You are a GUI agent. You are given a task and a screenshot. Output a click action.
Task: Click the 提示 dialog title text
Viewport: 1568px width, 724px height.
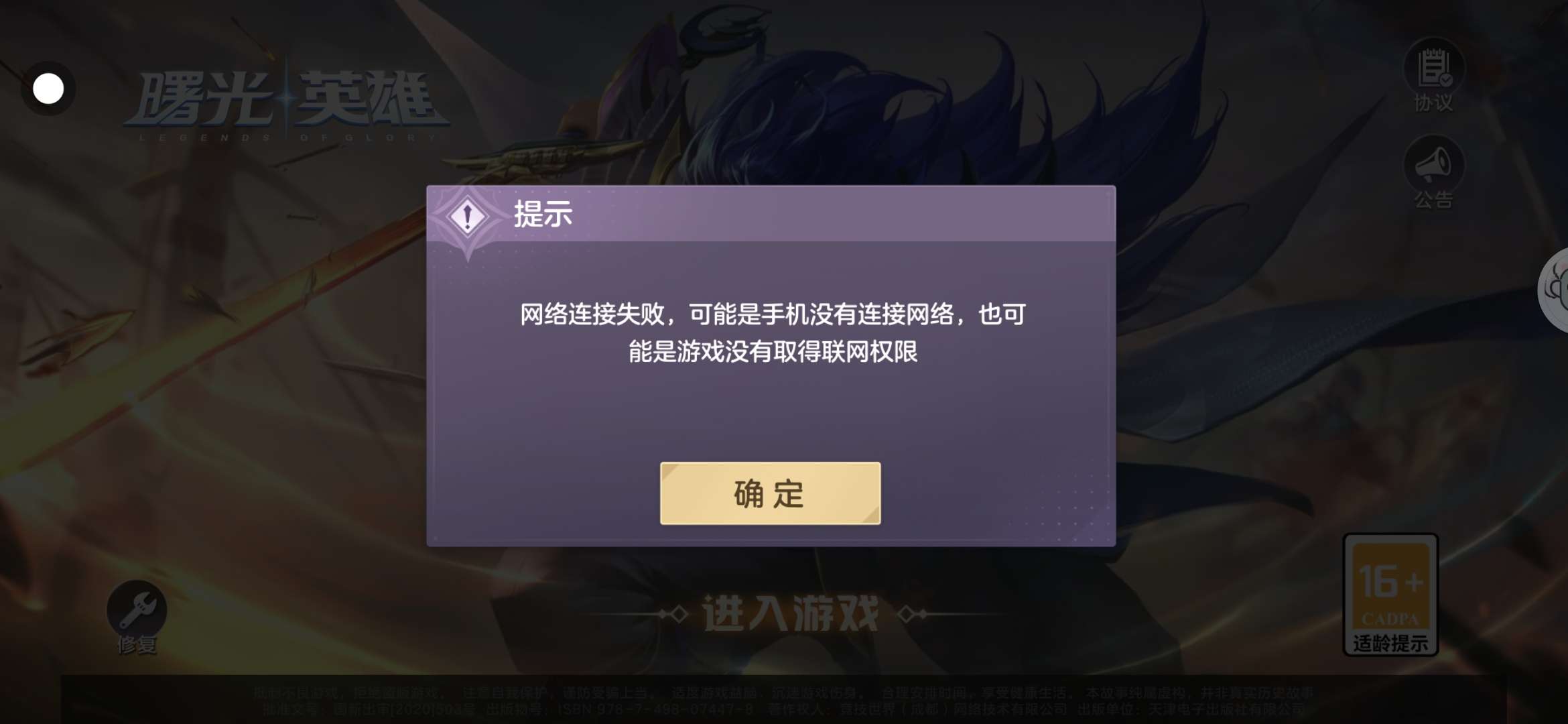(543, 215)
